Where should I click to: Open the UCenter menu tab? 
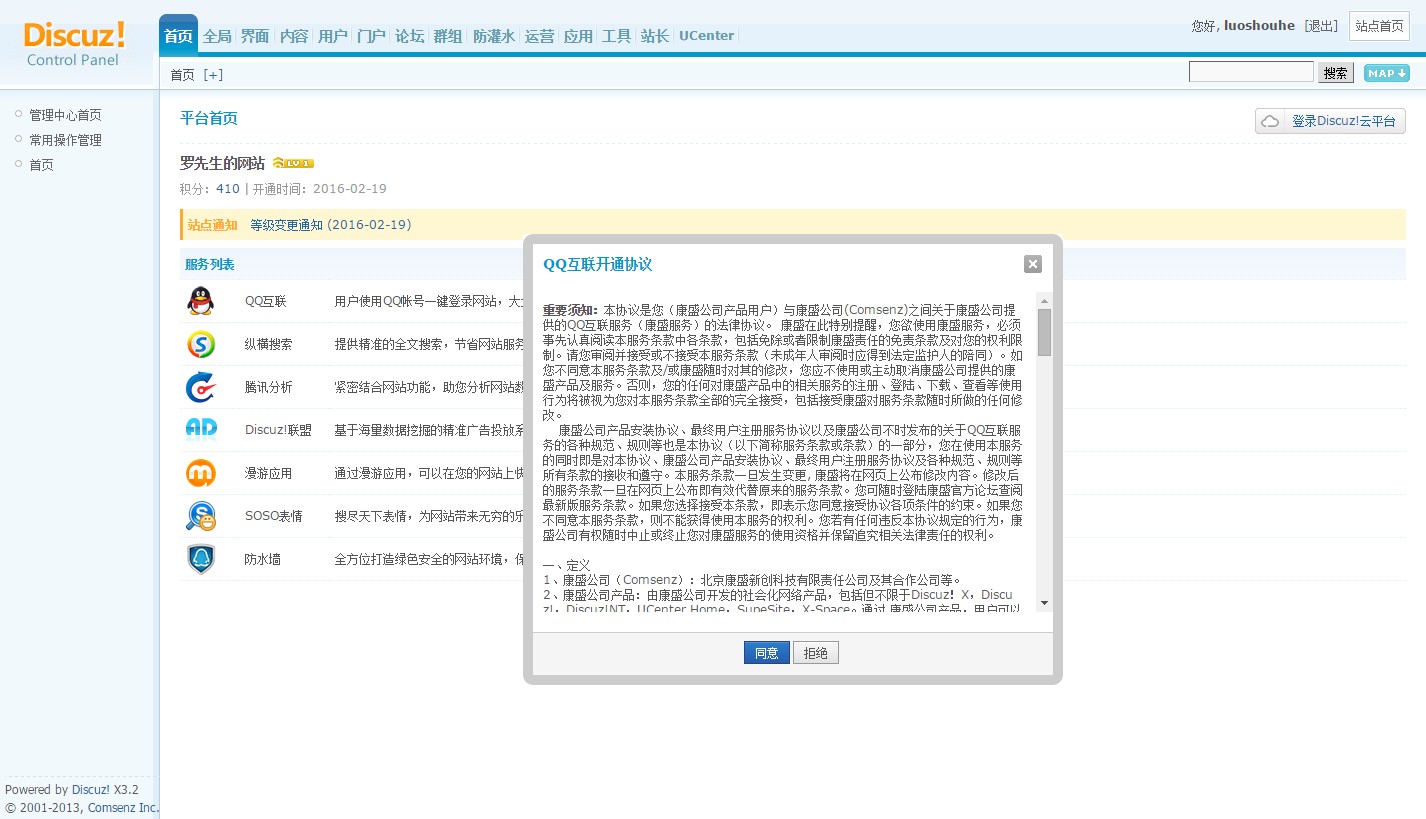tap(706, 36)
